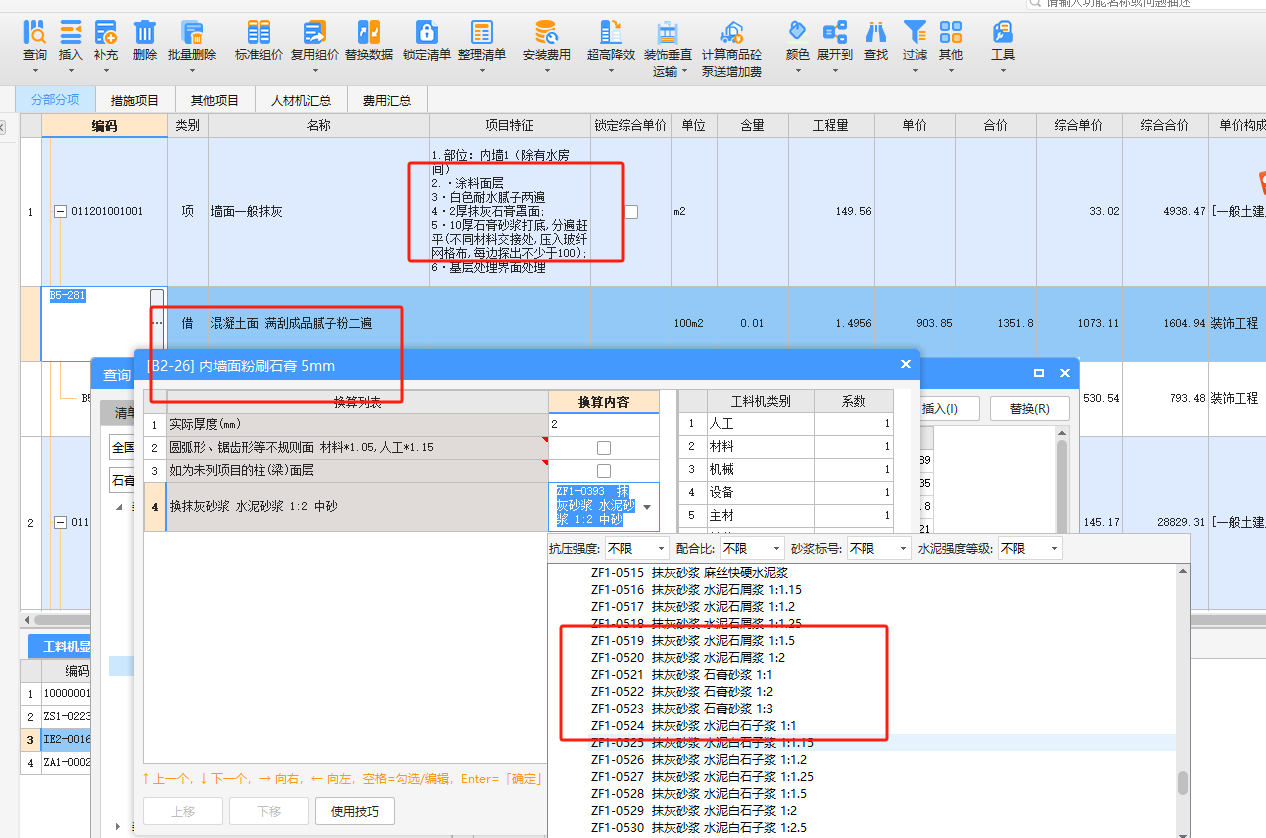Click the 替换数据 icon
Viewport: 1266px width, 838px height.
369,32
